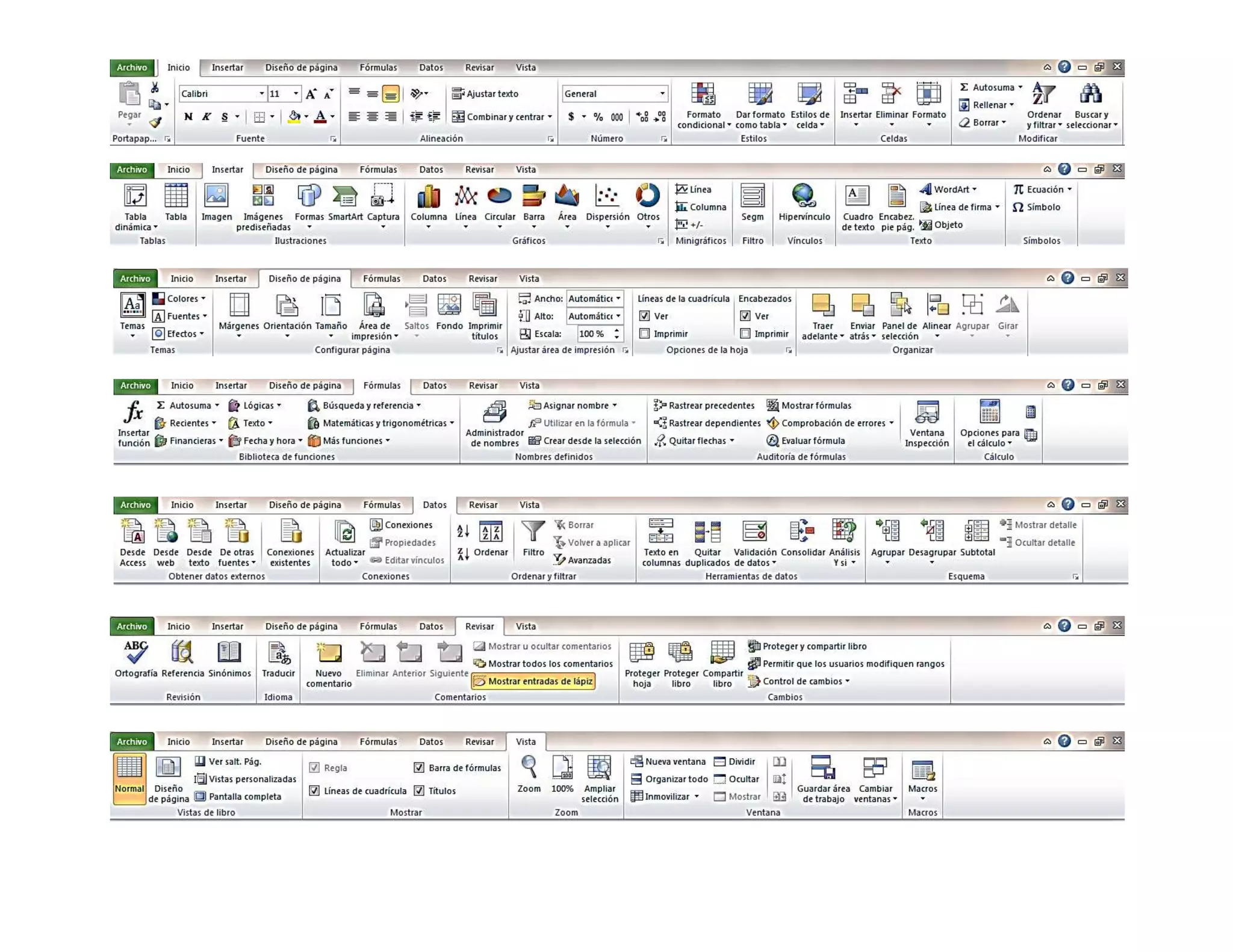Toggle Mostrar entradas de lápiz
1233x952 pixels.
tap(534, 681)
